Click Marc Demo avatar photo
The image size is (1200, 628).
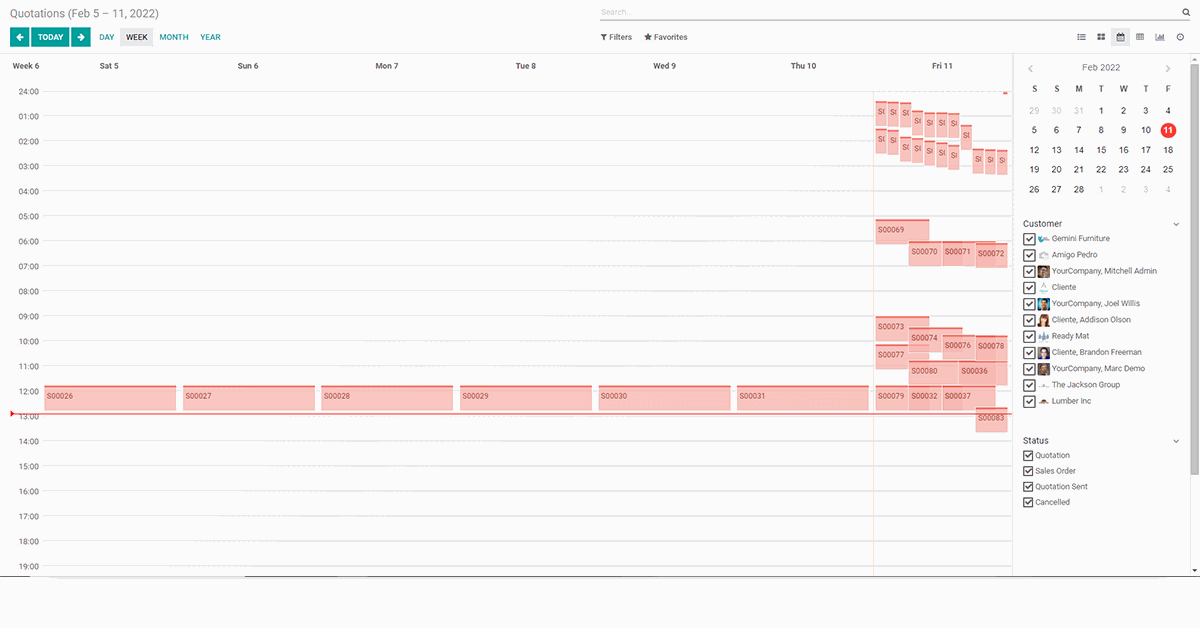[x=1043, y=369]
